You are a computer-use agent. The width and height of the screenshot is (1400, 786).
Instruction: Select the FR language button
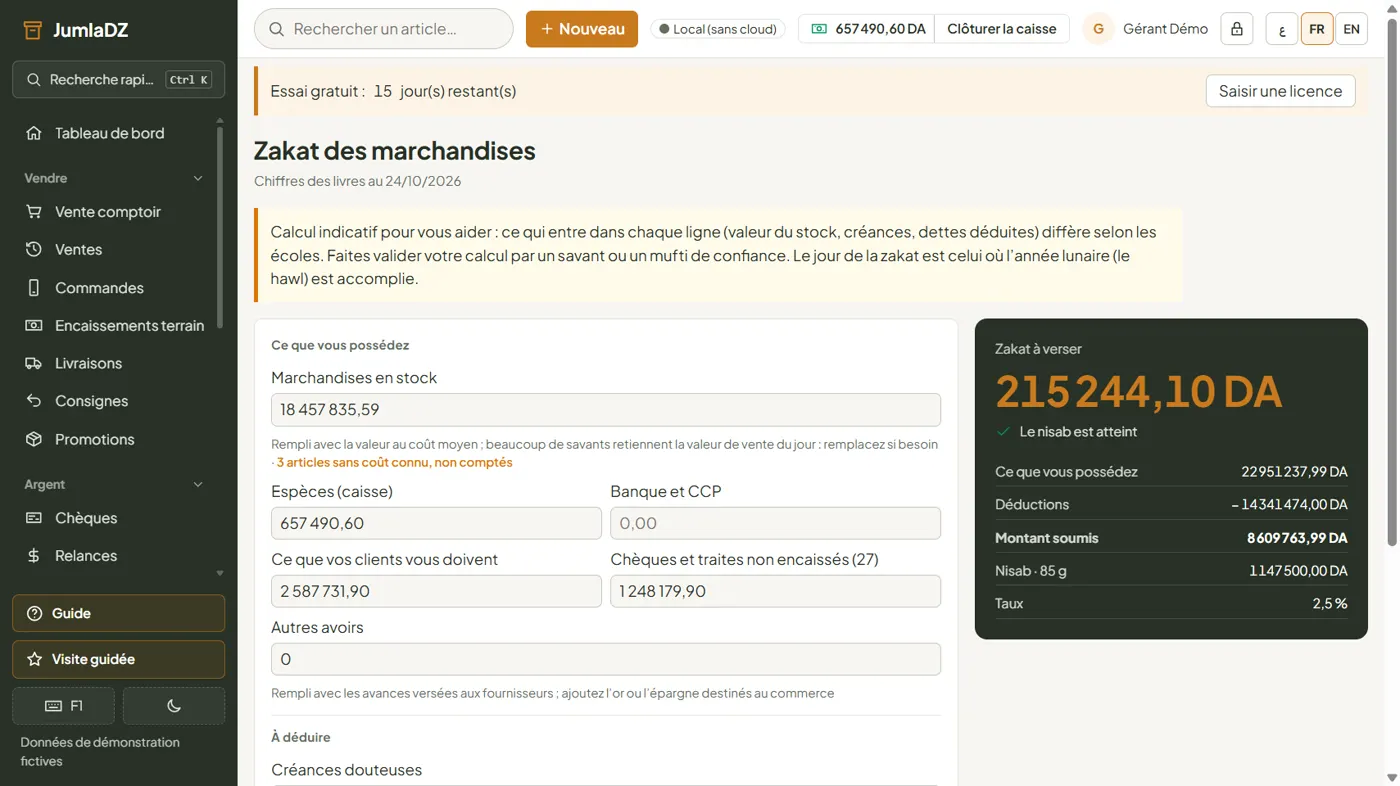click(x=1317, y=29)
